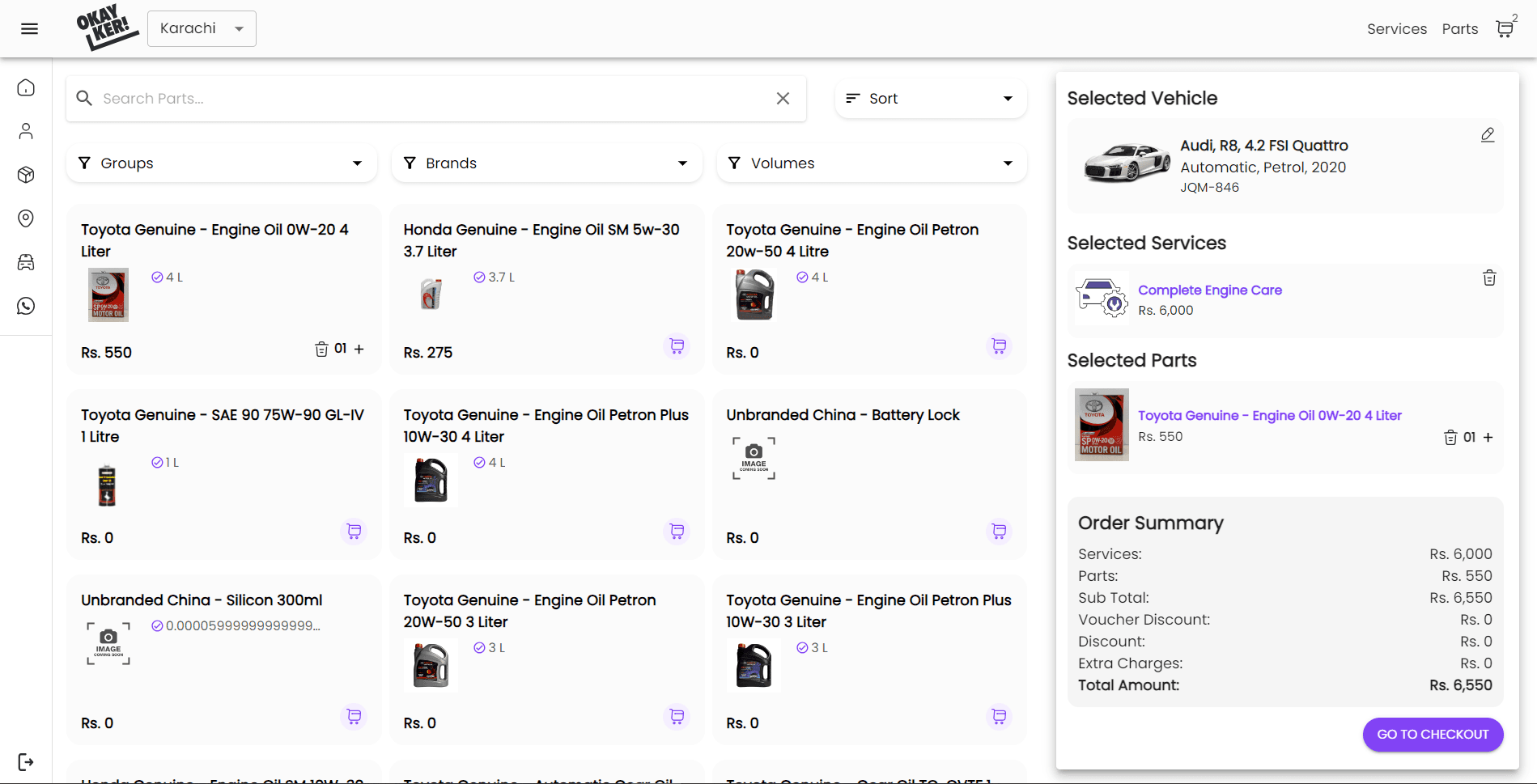The height and width of the screenshot is (784, 1537).
Task: Add Toyota Petron Plus 10W-30 3 Liter to cart
Action: coord(1000,717)
